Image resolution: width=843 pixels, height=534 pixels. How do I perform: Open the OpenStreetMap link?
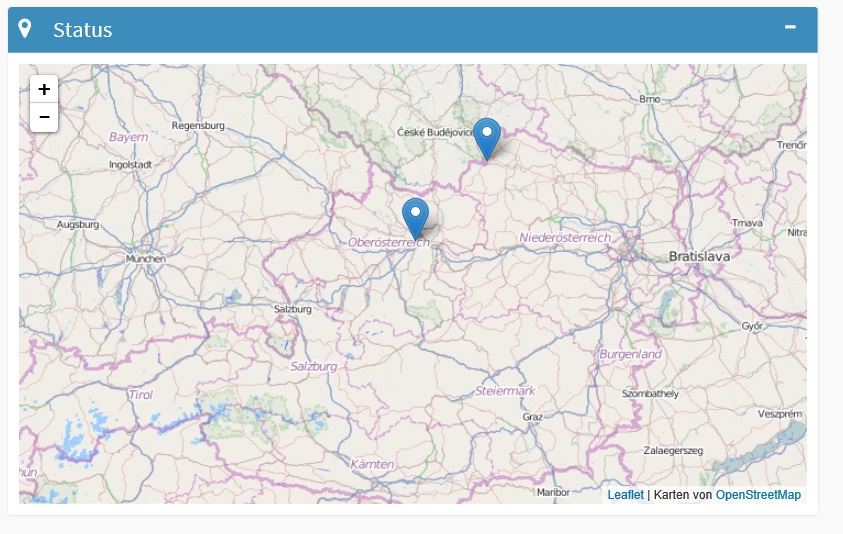point(758,495)
